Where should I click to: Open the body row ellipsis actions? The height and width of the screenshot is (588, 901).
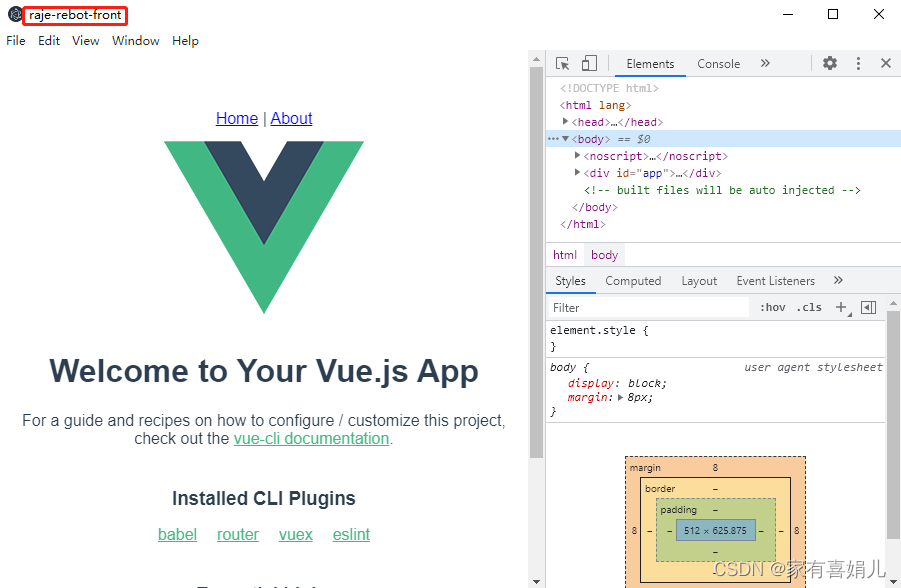553,139
